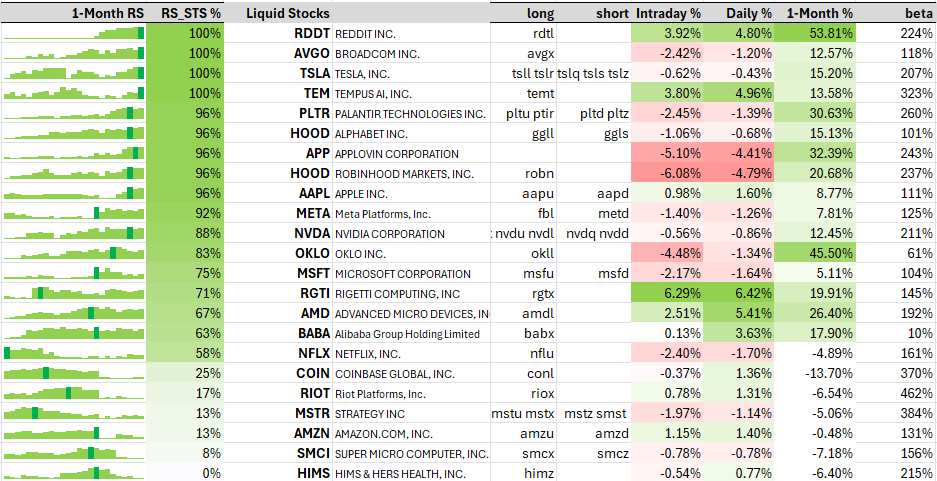Select the Alibaba Group Holding Limited cell
Viewport: 937px width, 481px height.
pos(411,333)
